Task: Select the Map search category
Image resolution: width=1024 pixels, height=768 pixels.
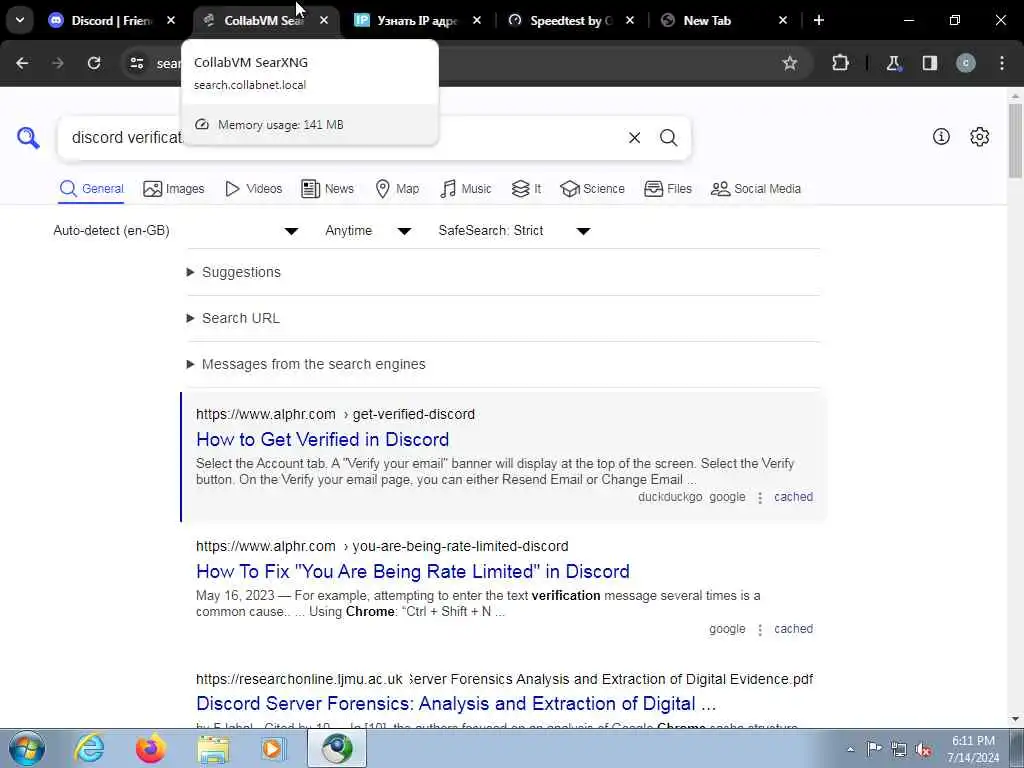Action: [397, 189]
